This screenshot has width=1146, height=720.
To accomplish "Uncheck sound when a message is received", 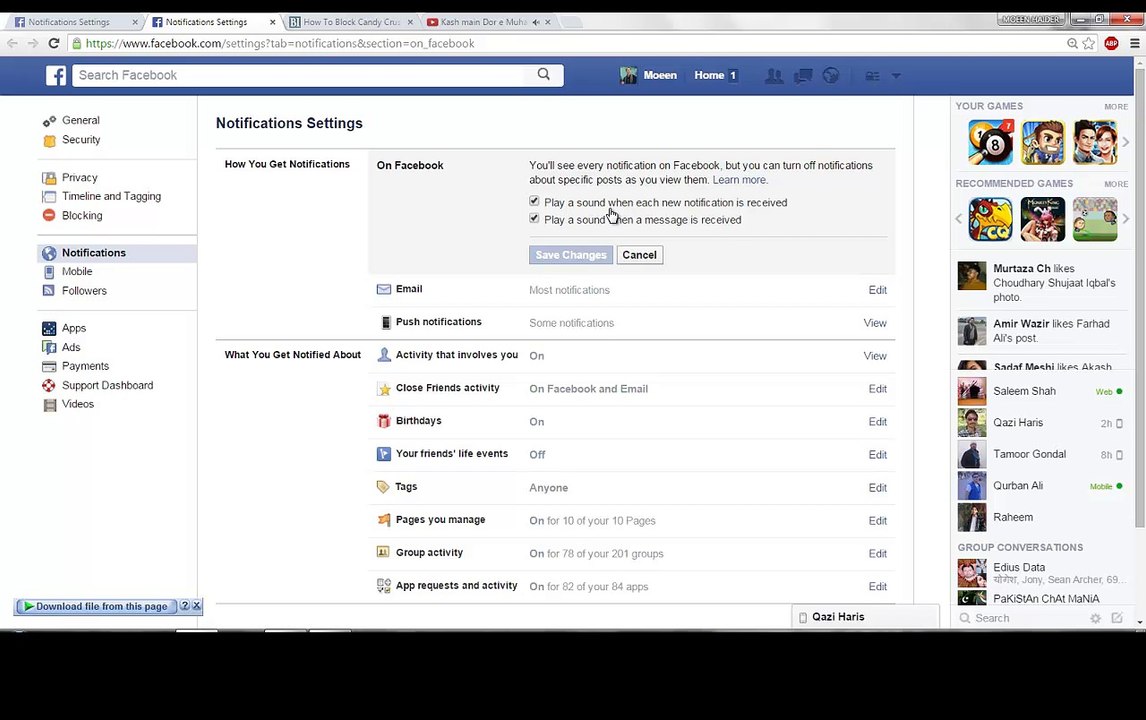I will pyautogui.click(x=534, y=219).
